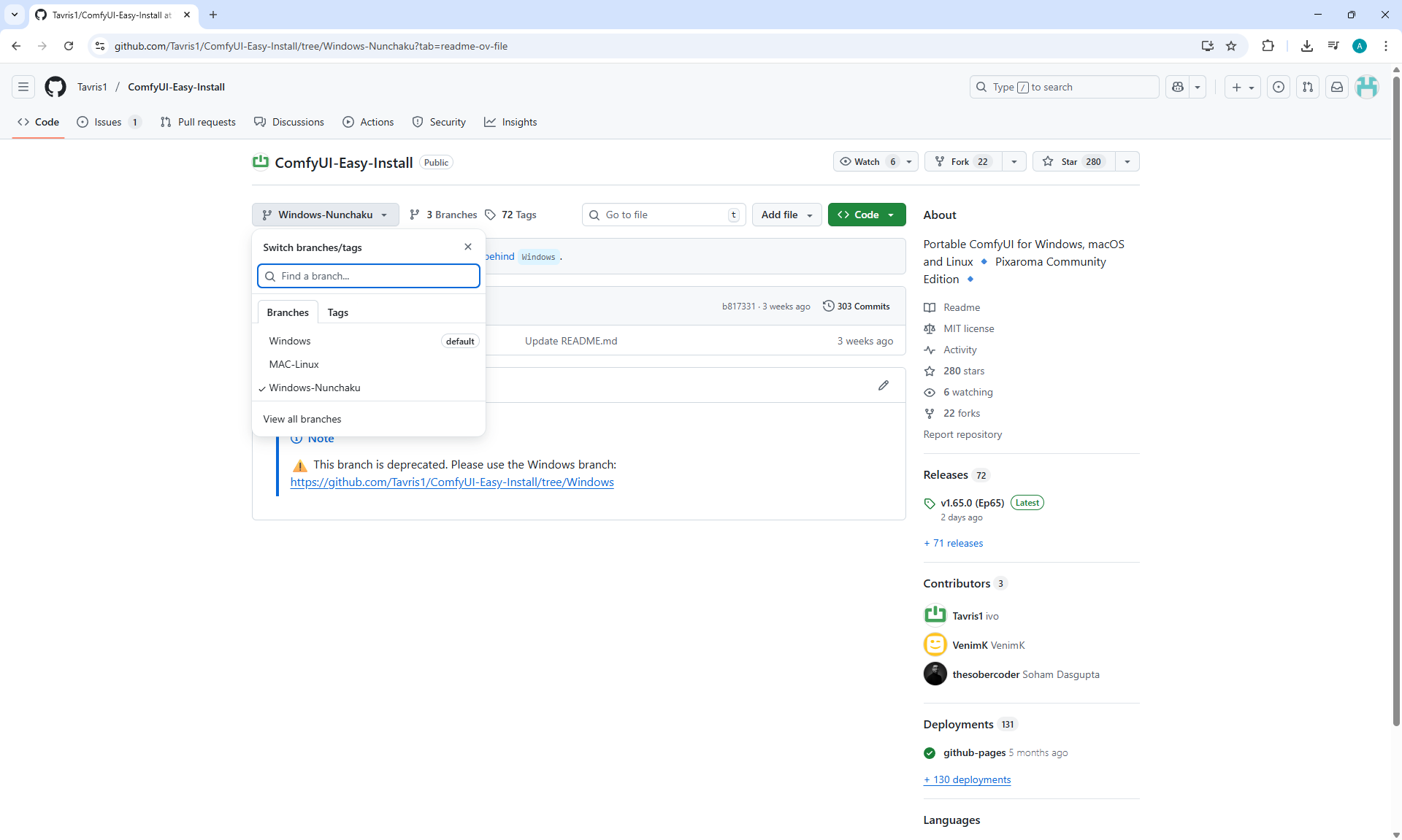
Task: Open the Copilot chat icon
Action: click(1178, 87)
